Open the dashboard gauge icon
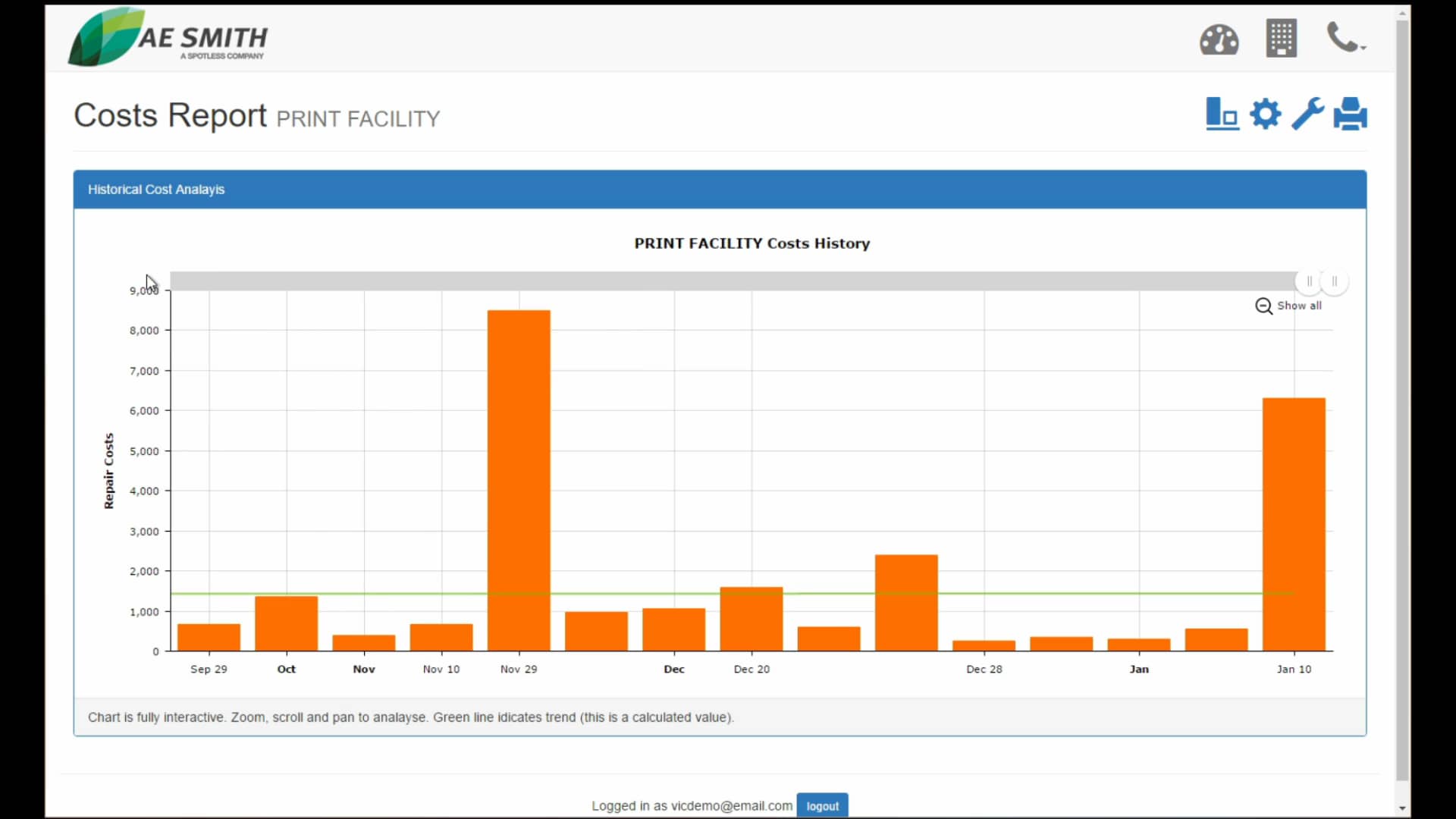This screenshot has height=819, width=1456. pyautogui.click(x=1219, y=39)
